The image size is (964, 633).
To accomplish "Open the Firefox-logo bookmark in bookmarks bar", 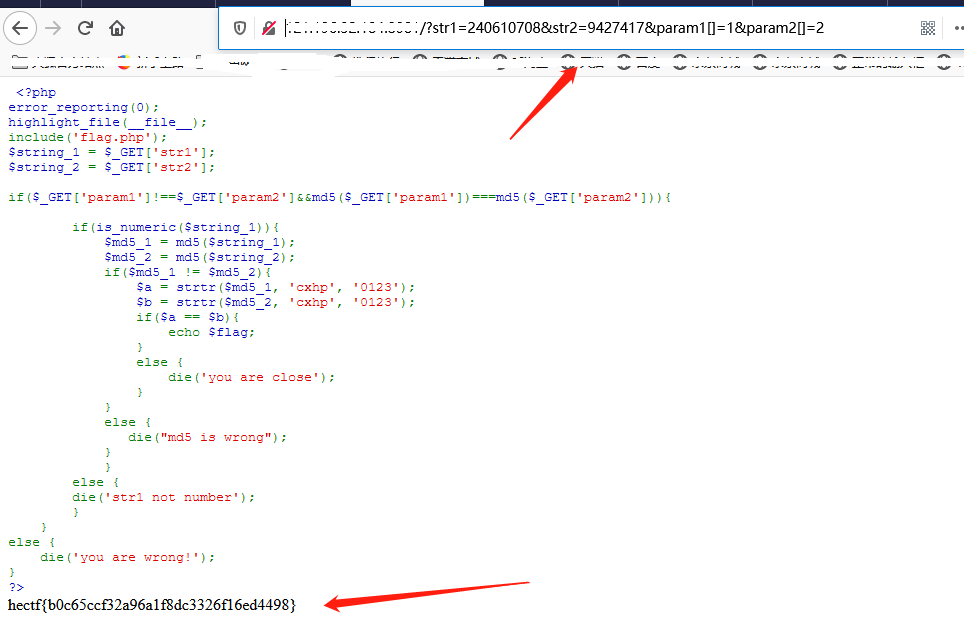I will coord(125,61).
